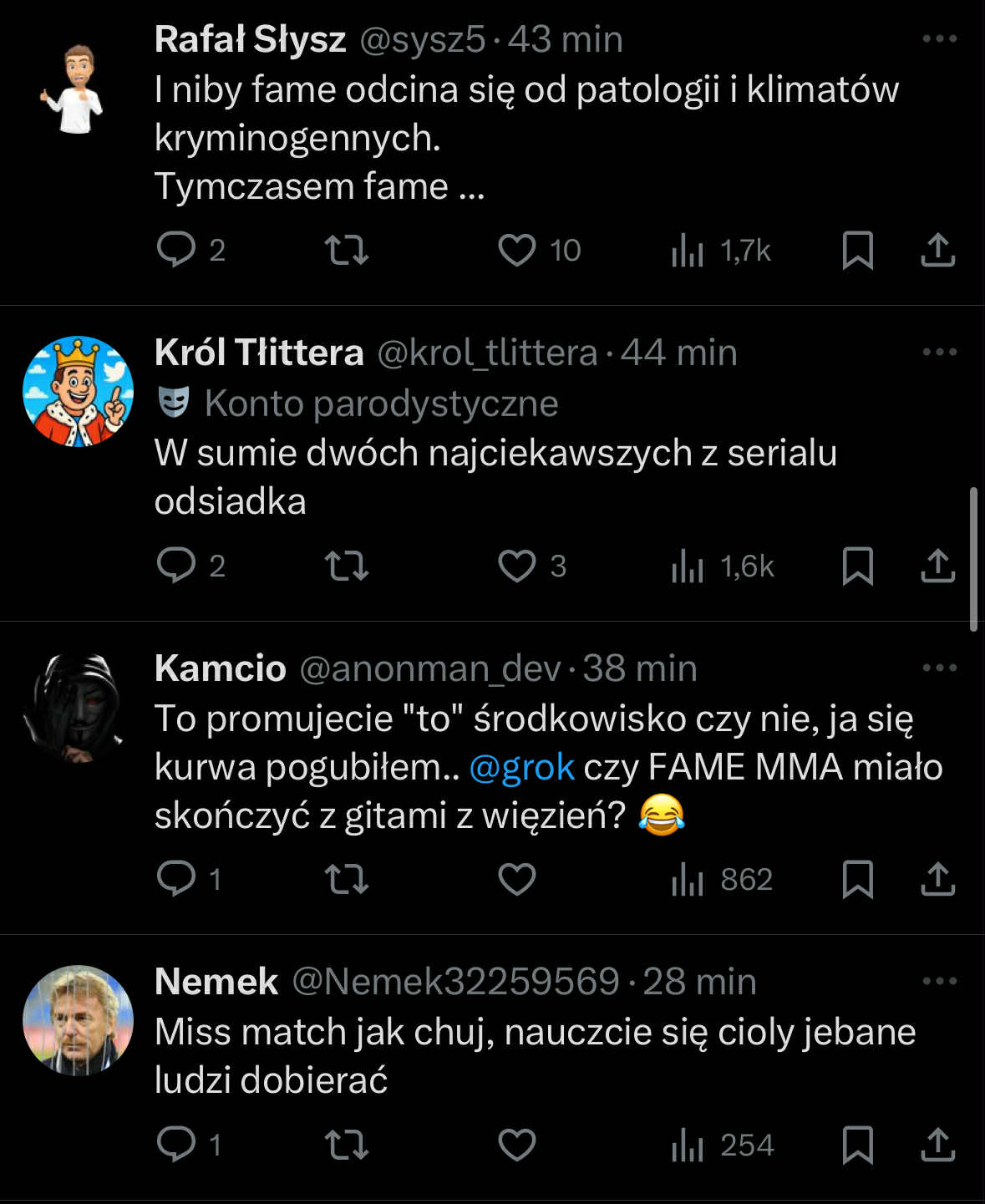The width and height of the screenshot is (985, 1204).
Task: Share Kamcio's tweet
Action: coord(937,879)
